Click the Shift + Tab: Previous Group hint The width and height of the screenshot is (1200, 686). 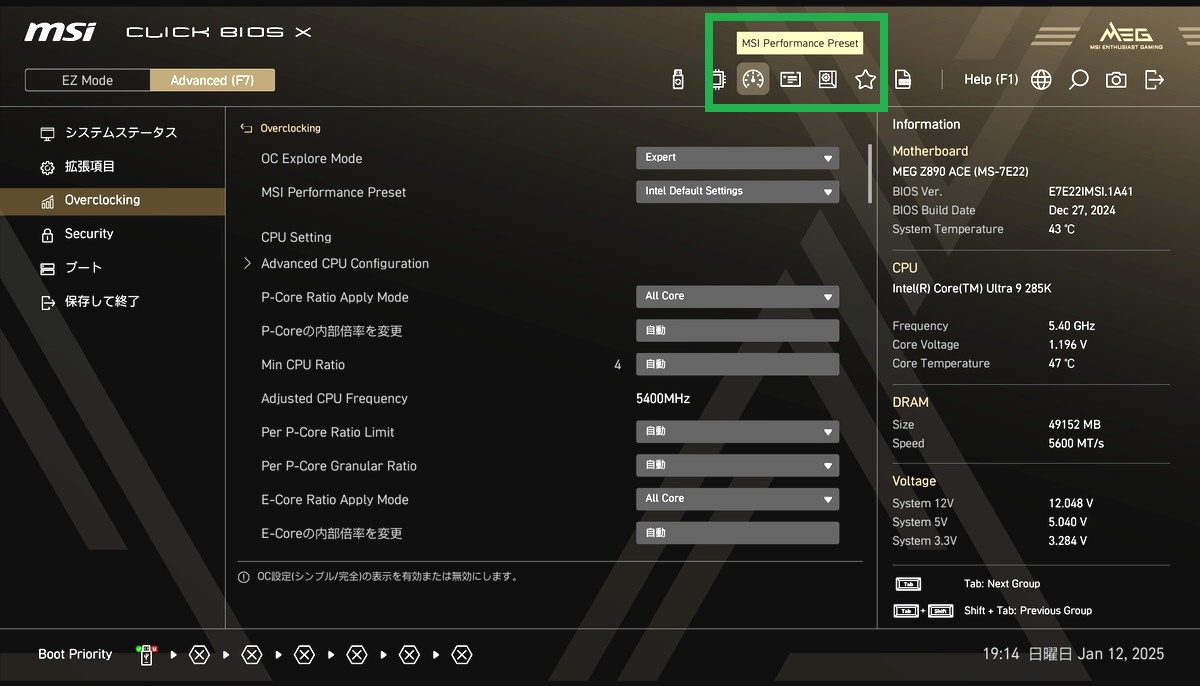1028,611
